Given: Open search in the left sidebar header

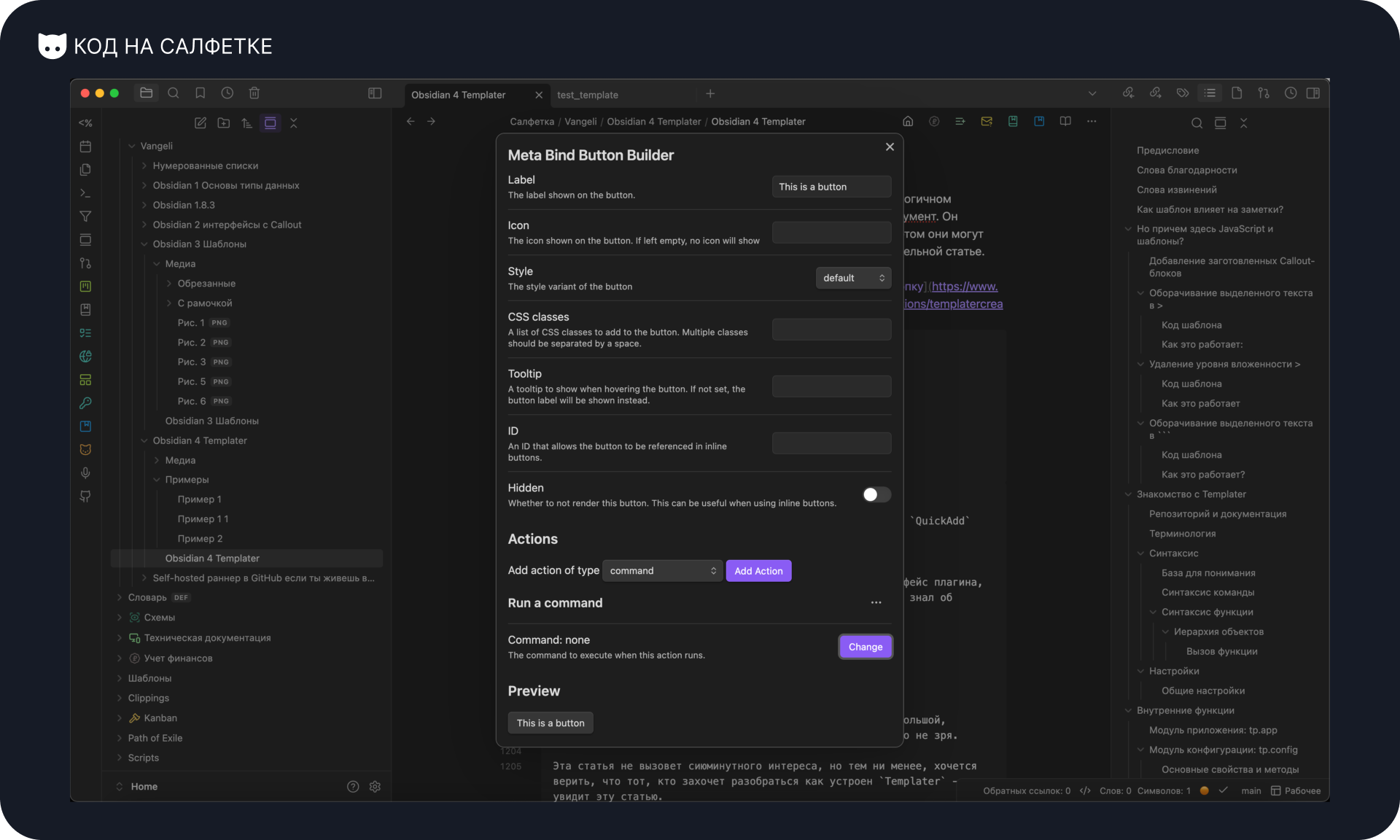Looking at the screenshot, I should 174,93.
